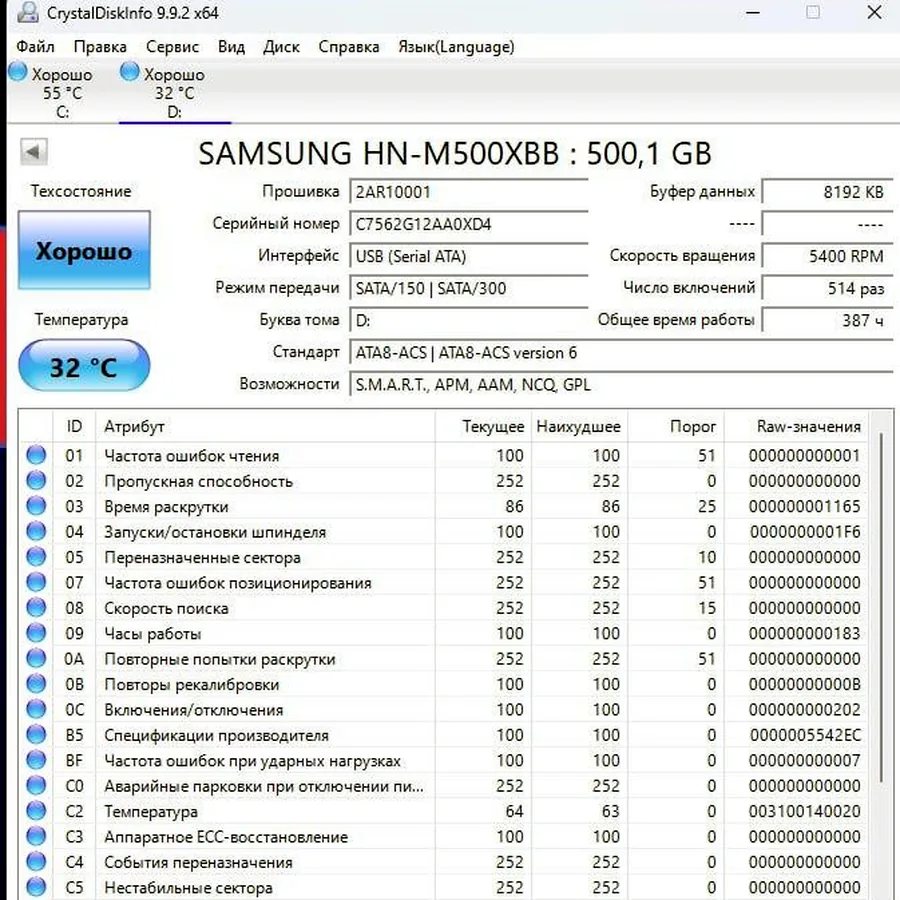Select the Повторы рекалибровки row
Viewport: 900px width, 900px height.
[x=443, y=684]
